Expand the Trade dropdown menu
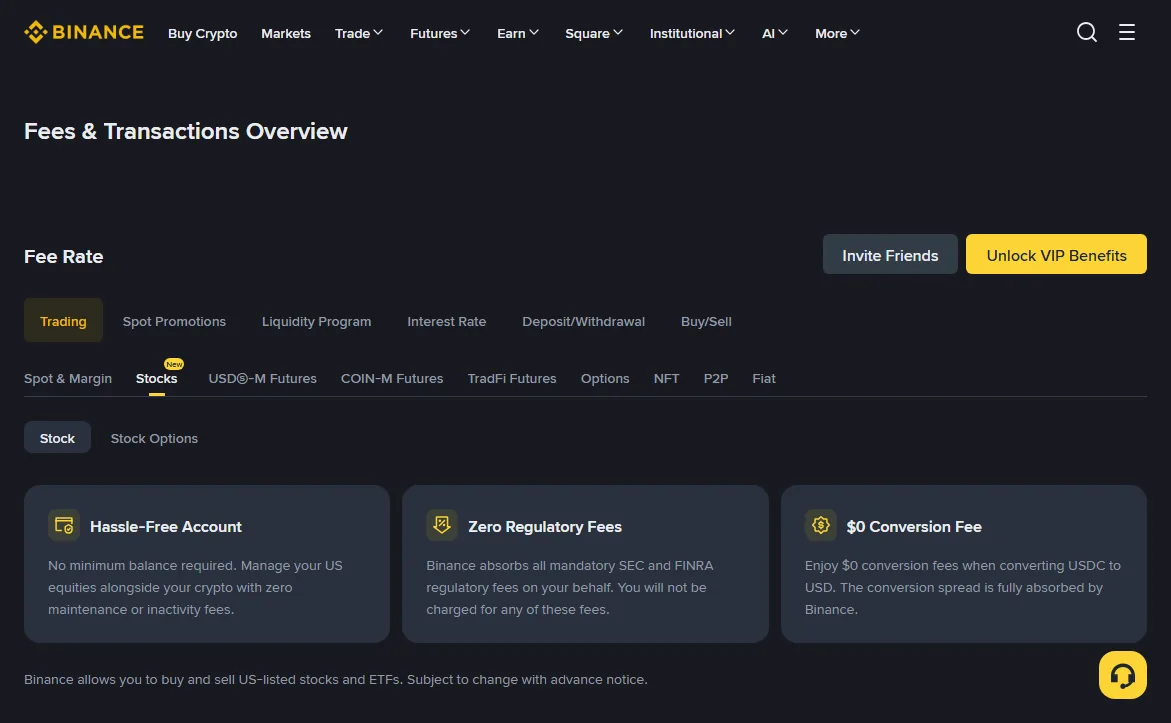 pos(358,33)
